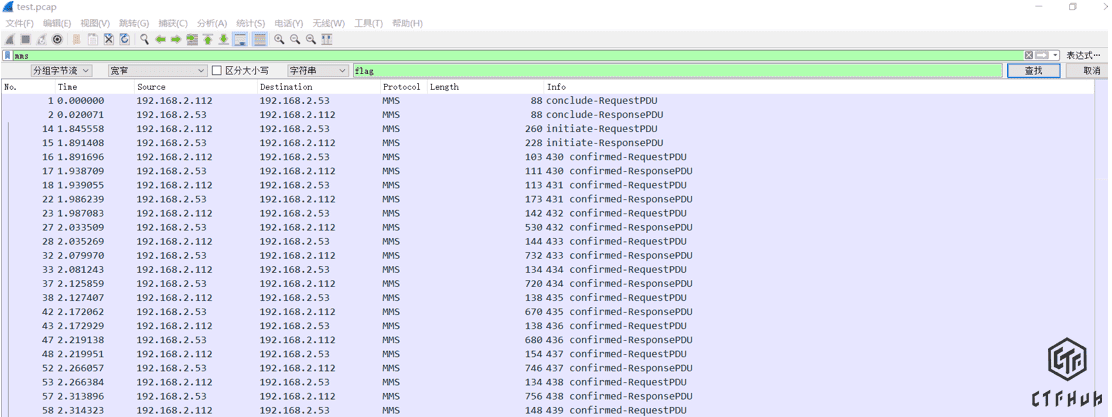
Task: Click the stop capture square icon
Action: 25,39
